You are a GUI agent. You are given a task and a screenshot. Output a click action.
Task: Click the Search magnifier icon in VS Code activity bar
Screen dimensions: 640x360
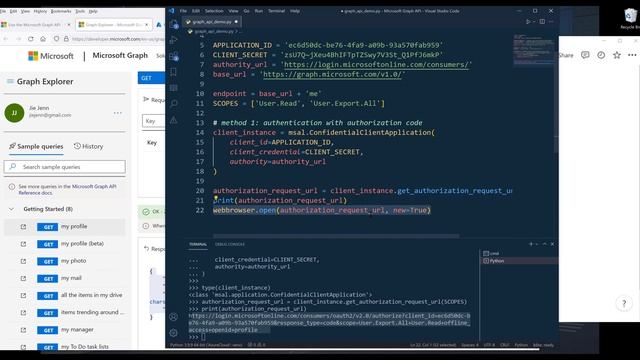coord(174,103)
